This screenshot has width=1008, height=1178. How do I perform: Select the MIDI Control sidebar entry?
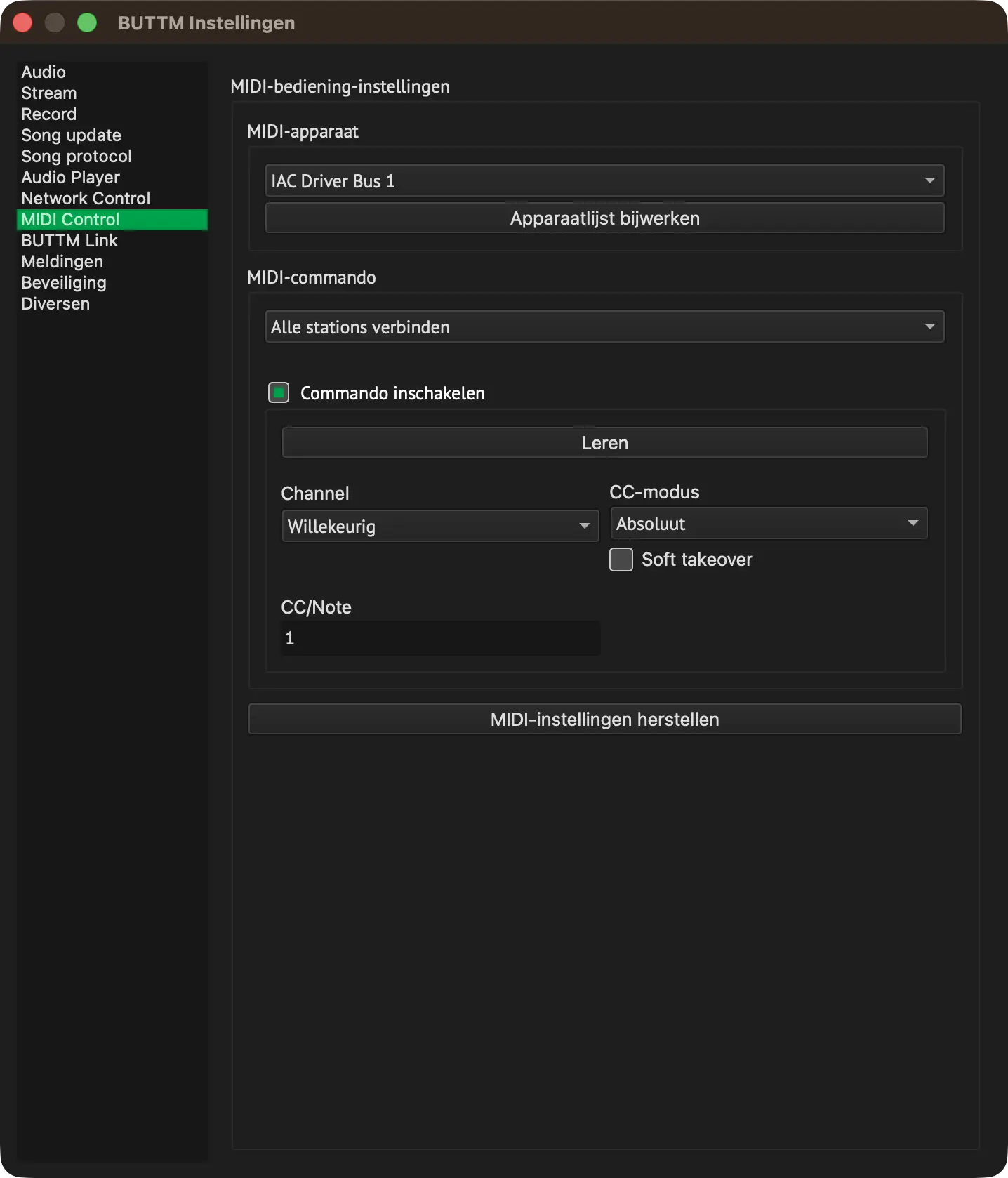112,219
